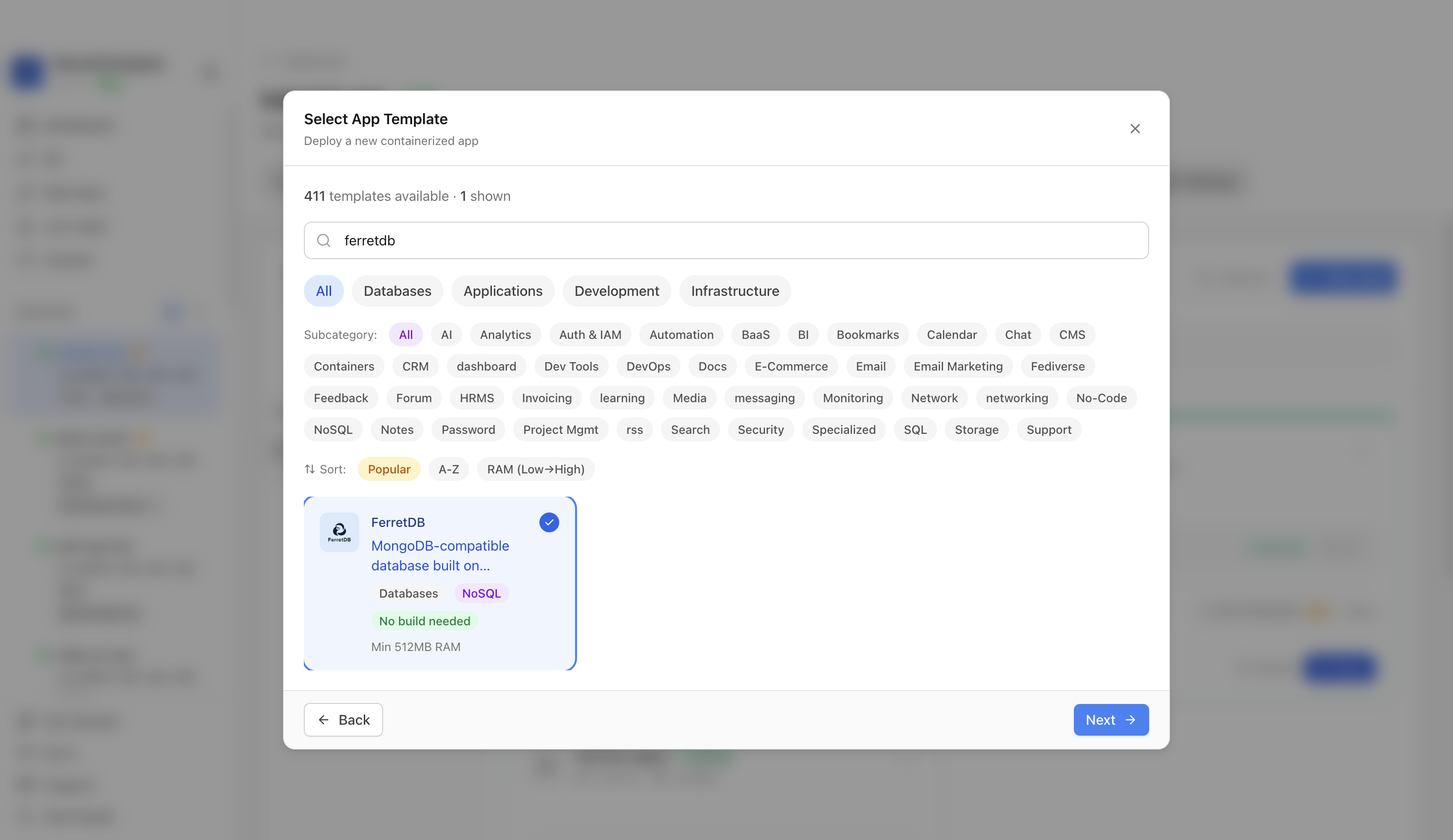Viewport: 1453px width, 840px height.
Task: Proceed with the Next button
Action: (x=1111, y=720)
